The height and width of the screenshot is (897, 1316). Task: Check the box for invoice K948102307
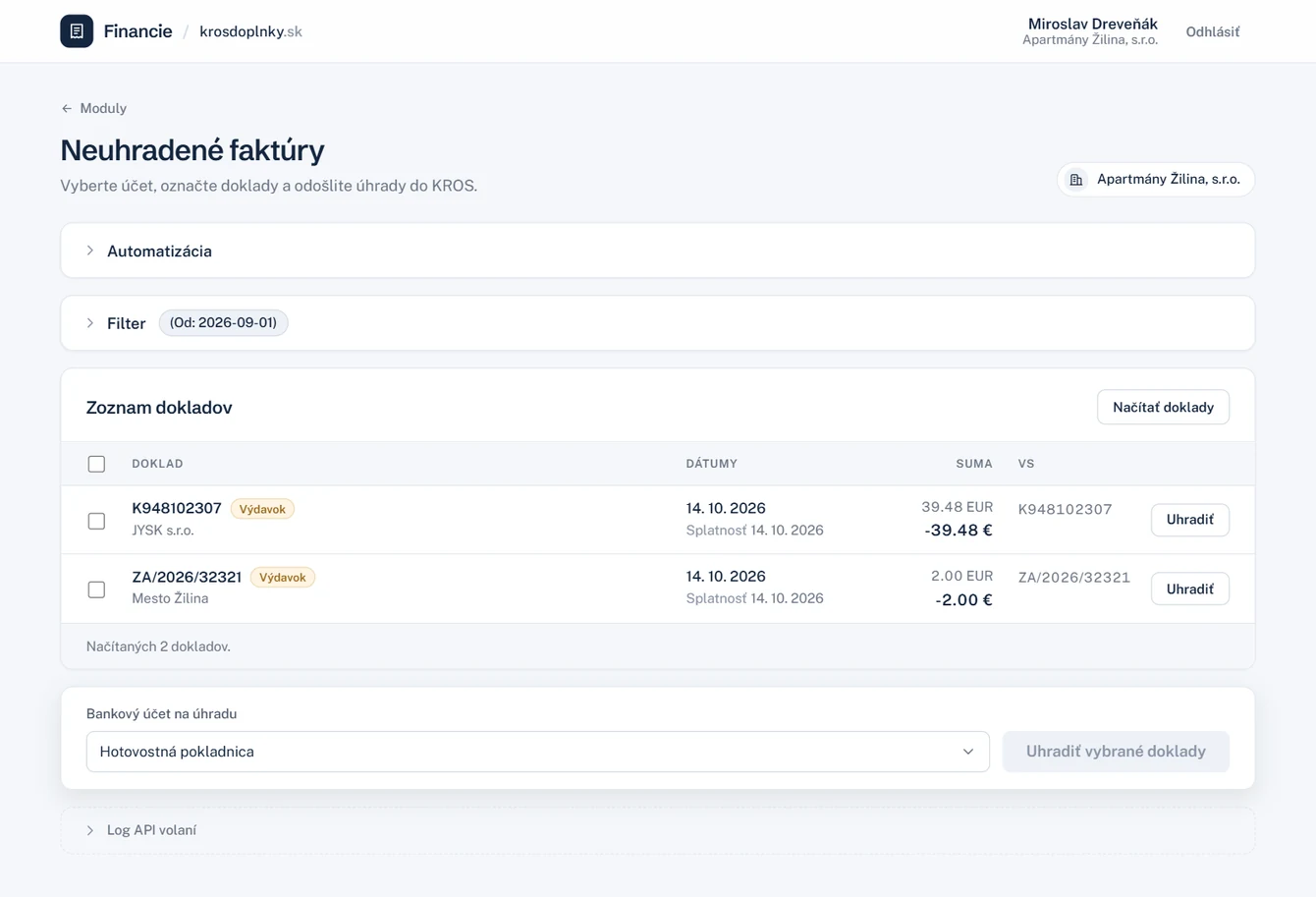click(x=96, y=521)
